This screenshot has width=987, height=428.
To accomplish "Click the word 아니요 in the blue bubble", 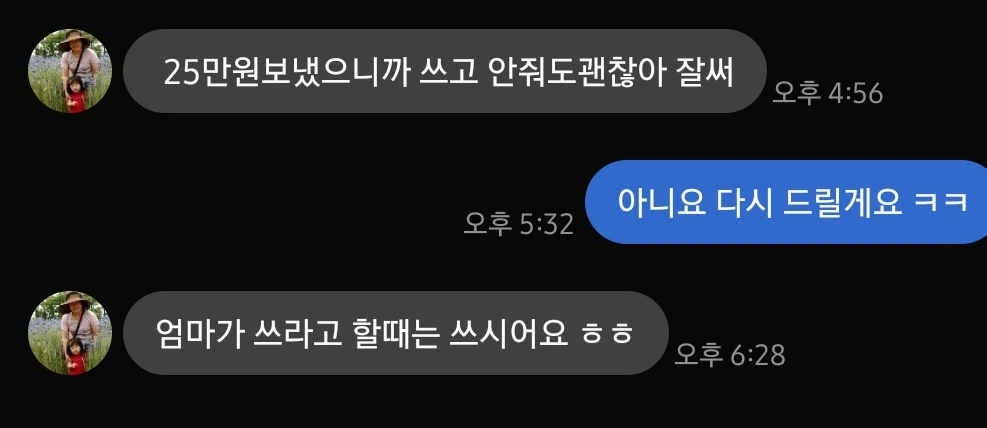I will [x=661, y=203].
